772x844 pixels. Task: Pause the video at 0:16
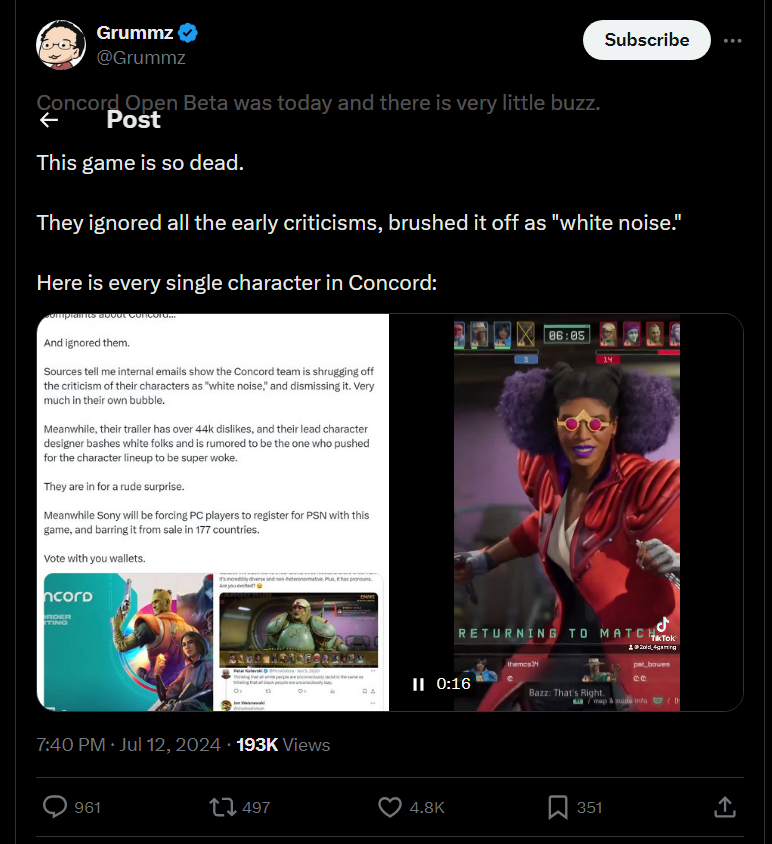[x=418, y=684]
